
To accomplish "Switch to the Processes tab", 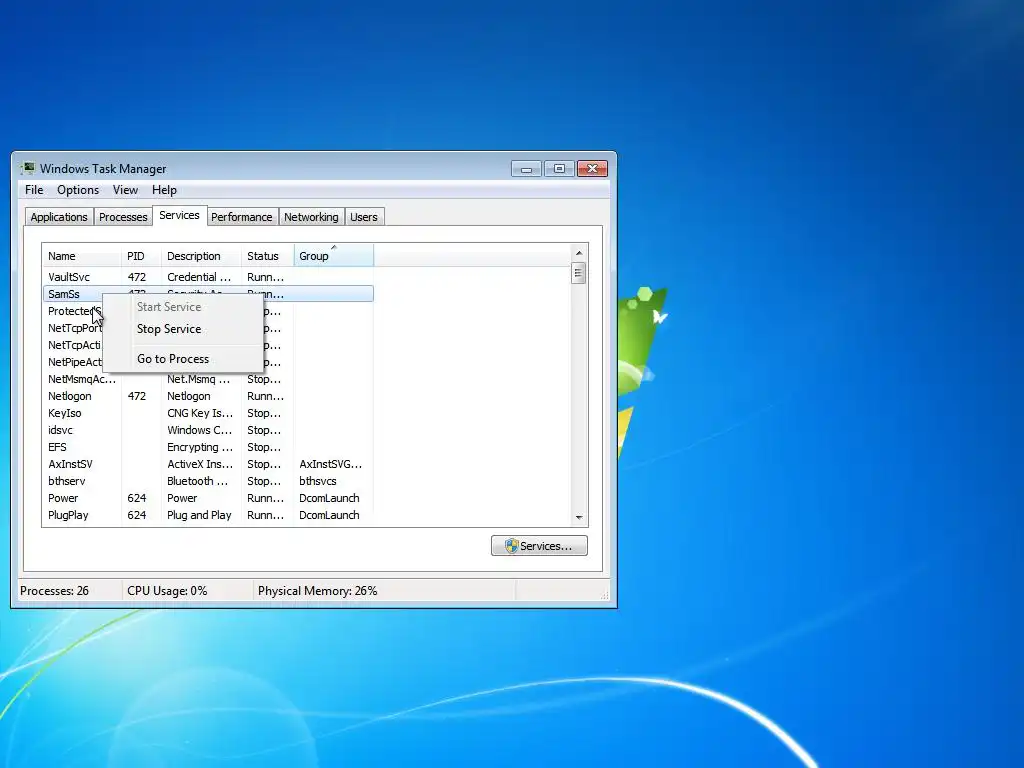I will click(123, 217).
